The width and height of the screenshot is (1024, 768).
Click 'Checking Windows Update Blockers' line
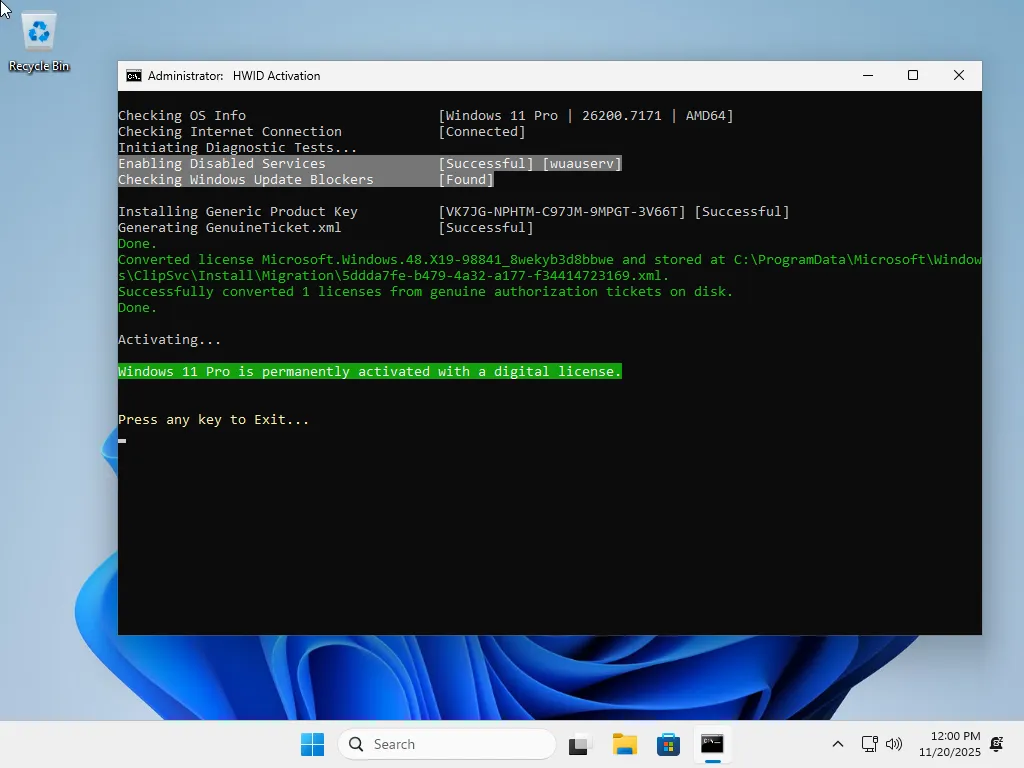pos(246,180)
